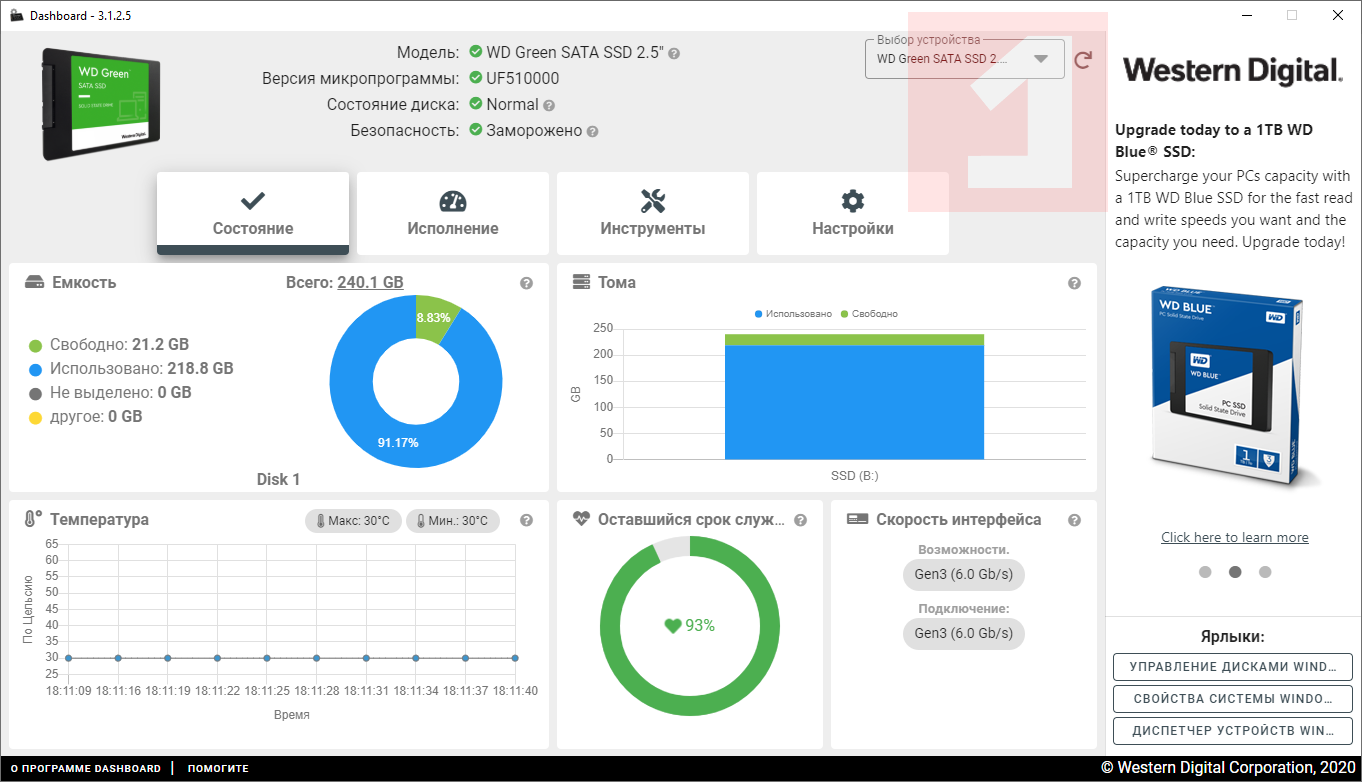Viewport: 1362px width, 782px height.
Task: Click the firmware version UF510000 text
Action: coord(523,78)
